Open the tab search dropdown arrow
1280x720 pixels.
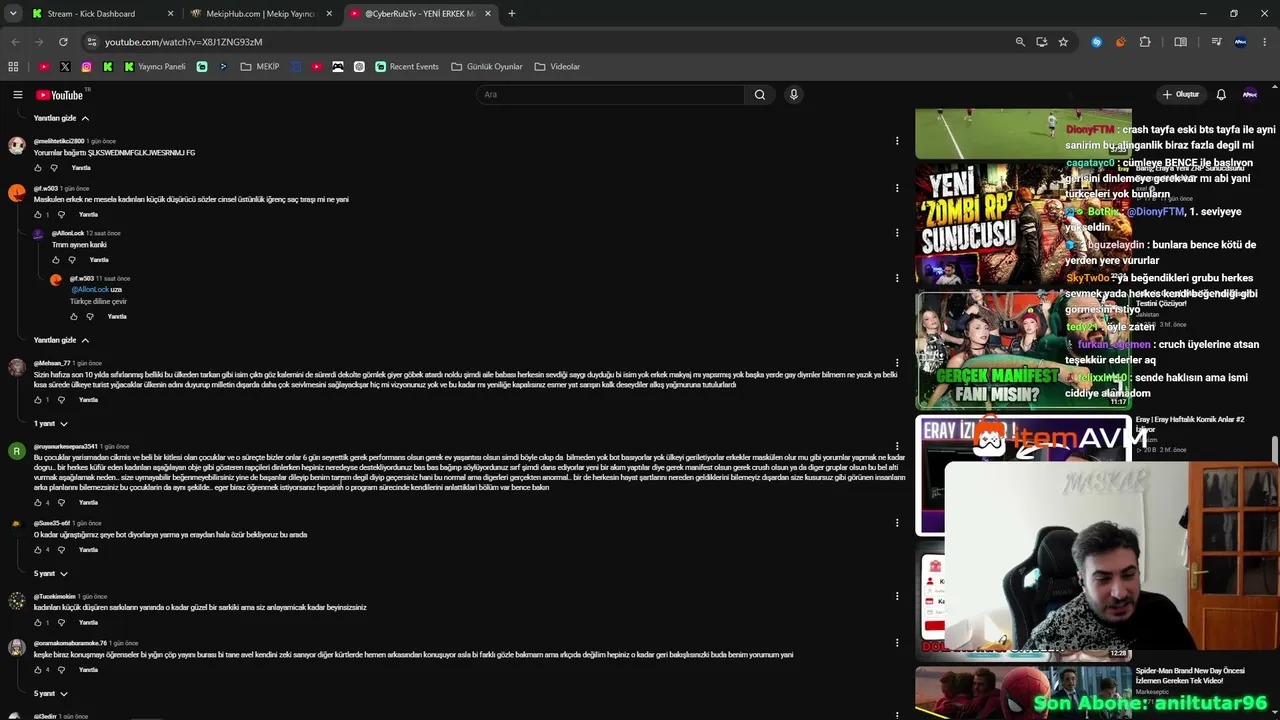[13, 14]
